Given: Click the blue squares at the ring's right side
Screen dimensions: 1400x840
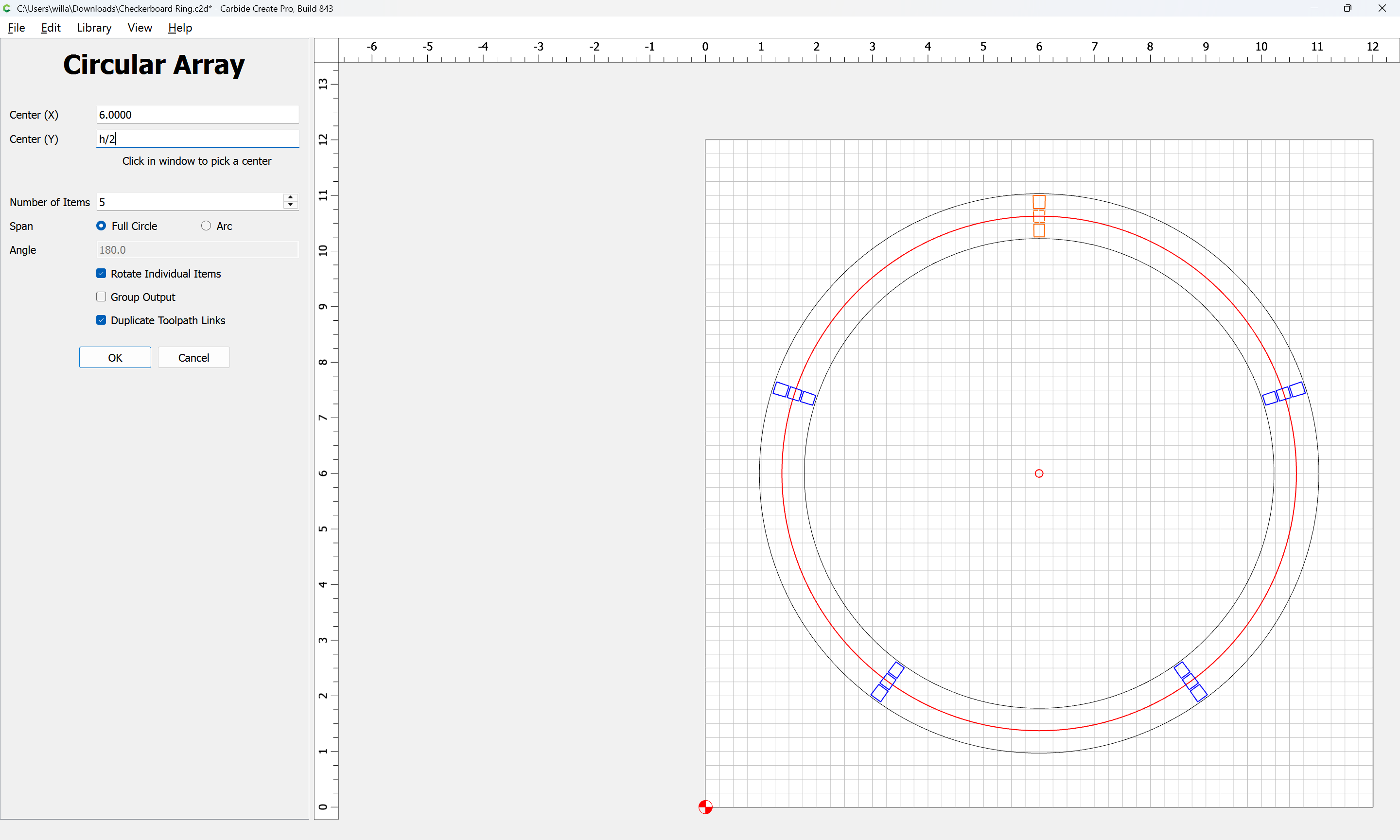Looking at the screenshot, I should coord(1284,393).
